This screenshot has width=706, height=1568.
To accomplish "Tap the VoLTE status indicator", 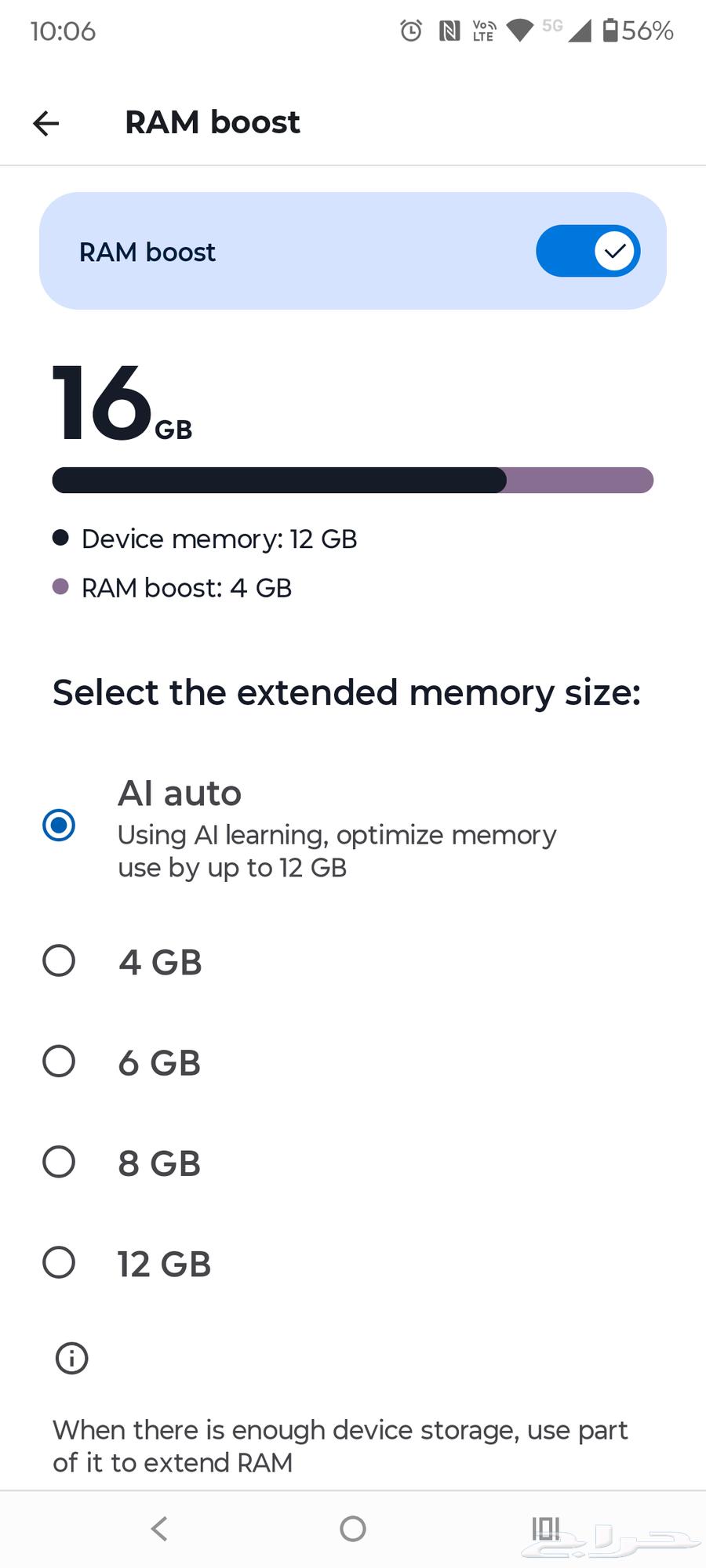I will pyautogui.click(x=484, y=31).
